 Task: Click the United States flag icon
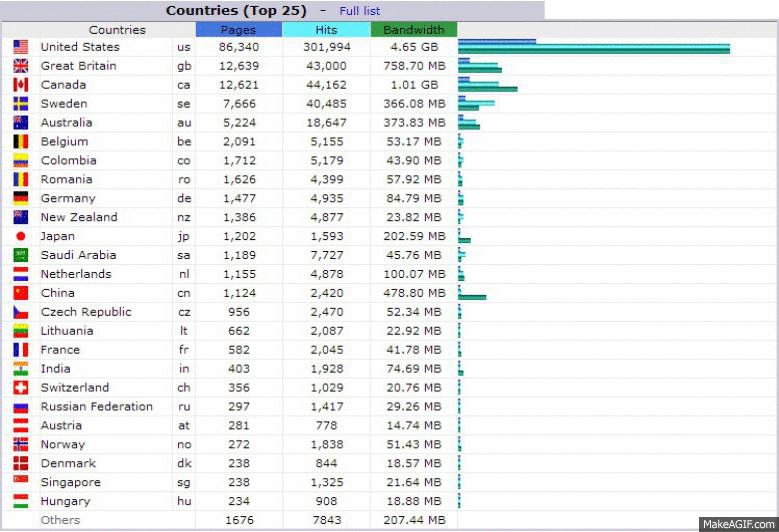point(21,47)
